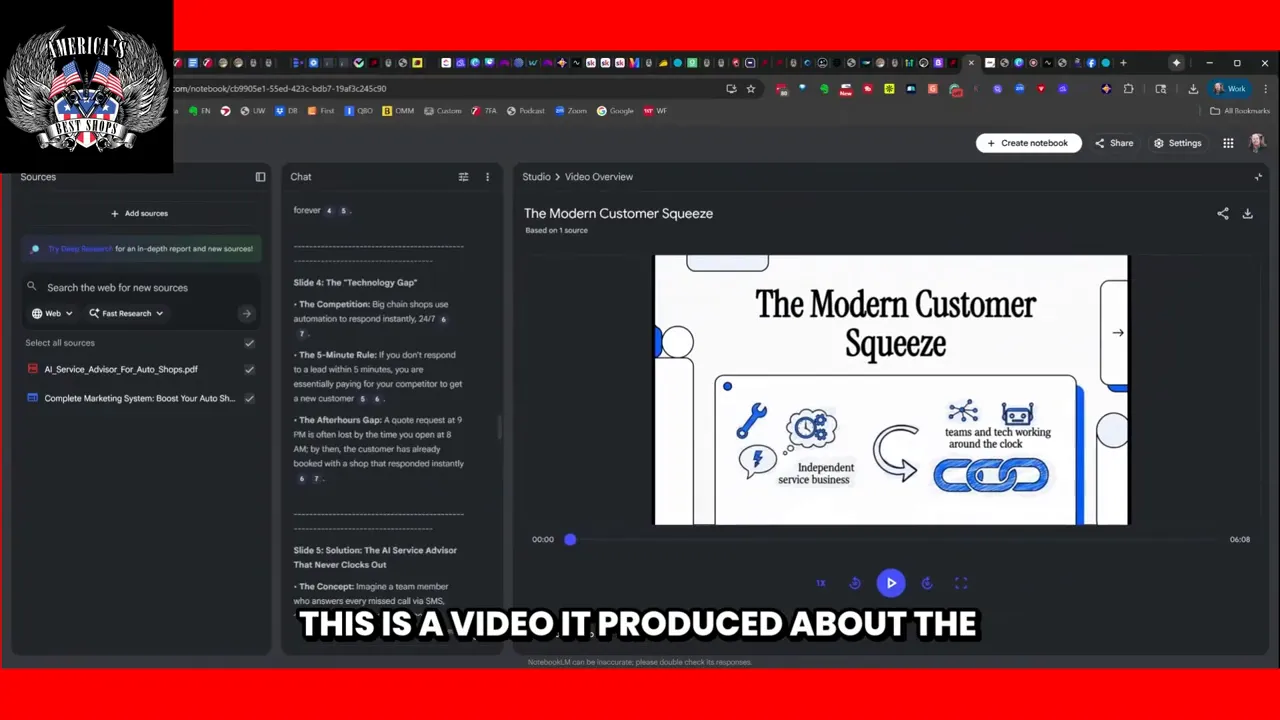
Task: Deselect the AI_Service_Advisor_For_Auto_Shops.pdf source
Action: 249,369
